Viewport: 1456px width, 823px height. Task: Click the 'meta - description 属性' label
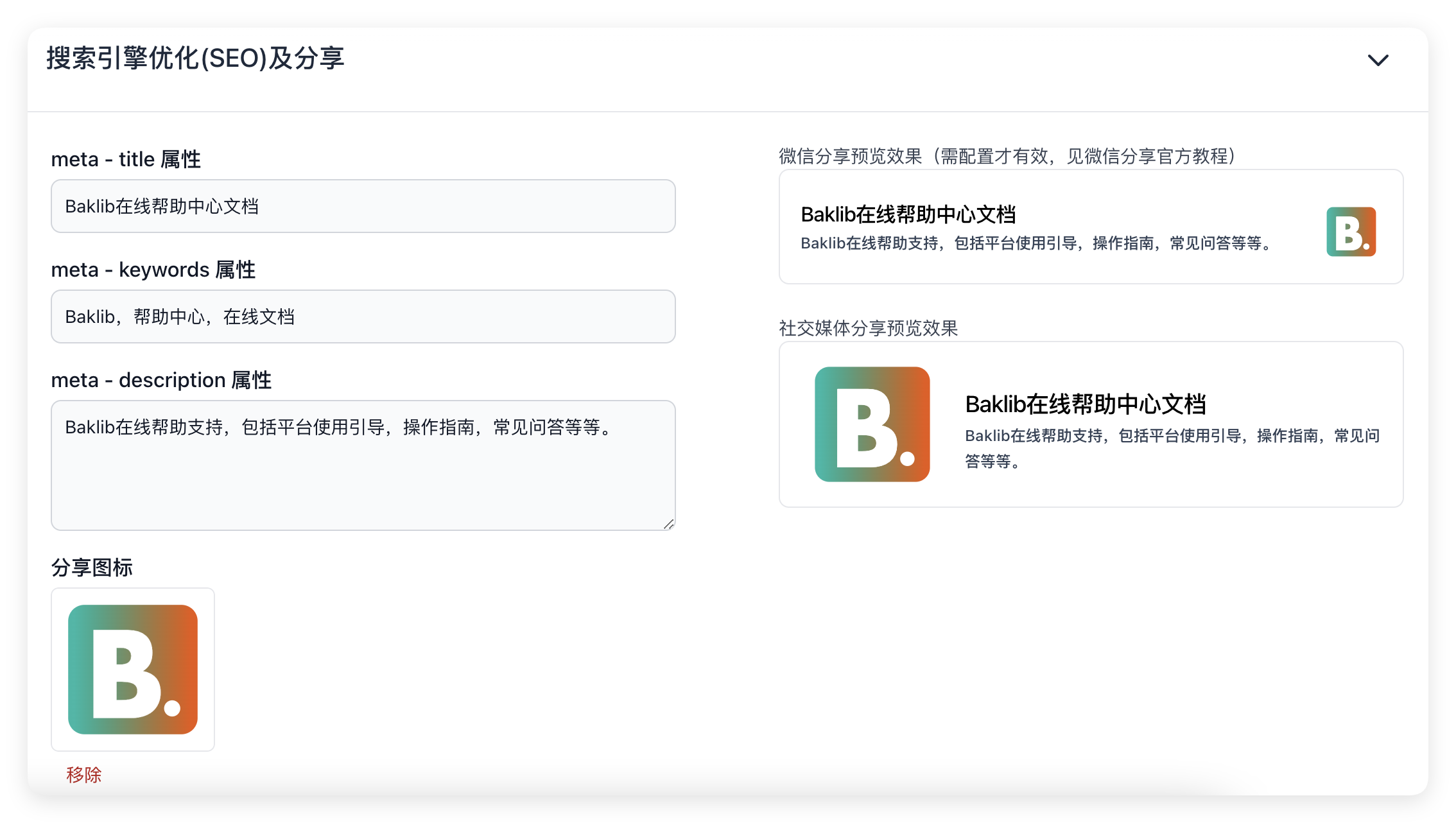point(161,380)
